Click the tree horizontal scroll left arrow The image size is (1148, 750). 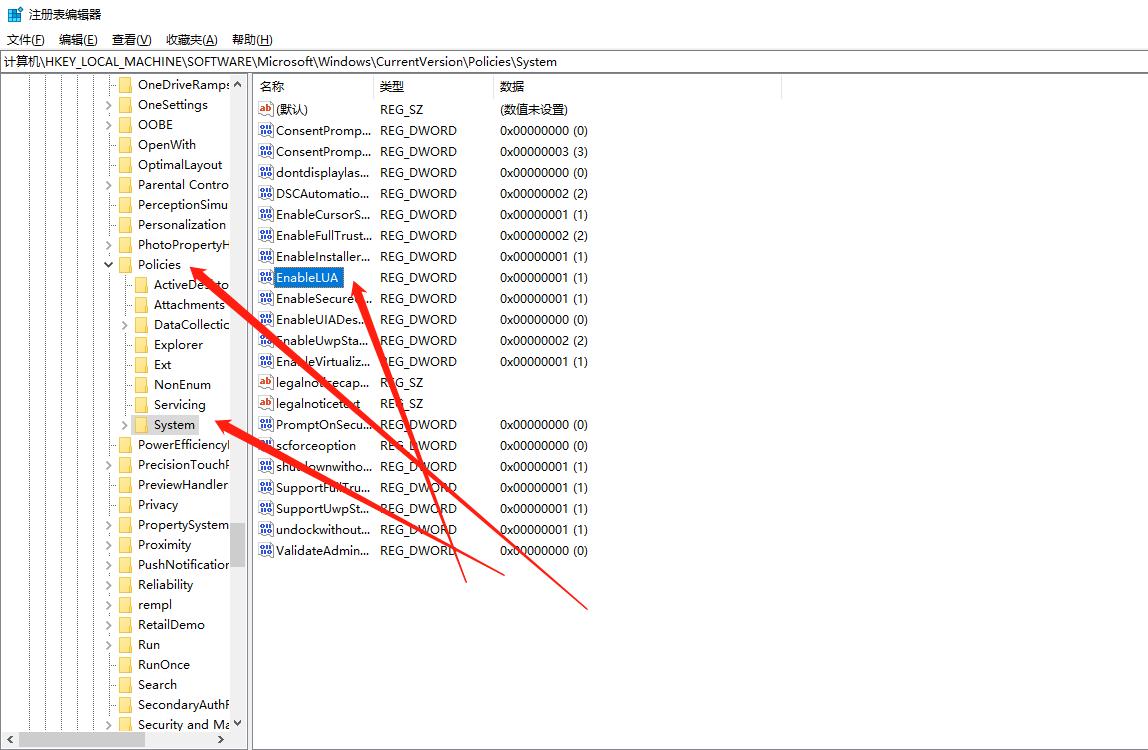[x=10, y=740]
